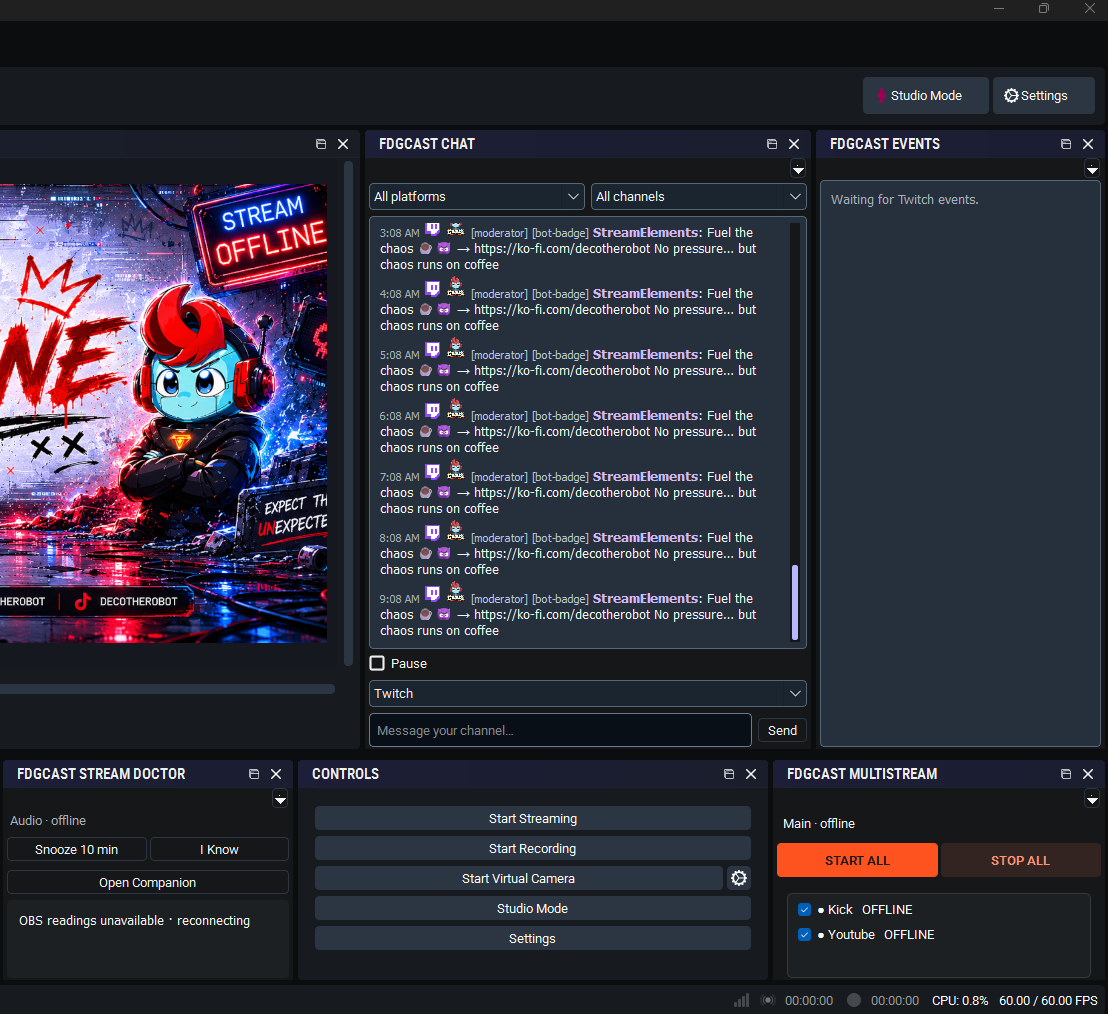Click StreamElements name in 6:08 AM message
1108x1014 pixels.
tap(645, 415)
